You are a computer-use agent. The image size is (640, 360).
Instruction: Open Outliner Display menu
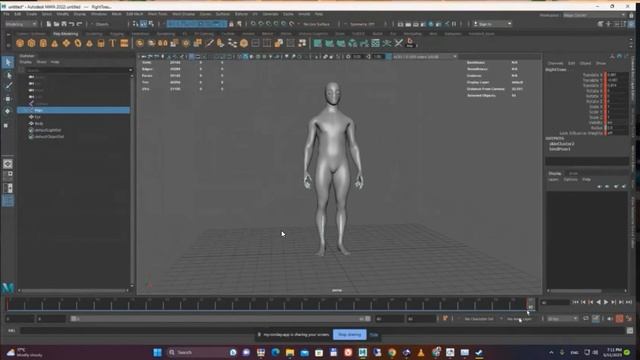[26, 62]
